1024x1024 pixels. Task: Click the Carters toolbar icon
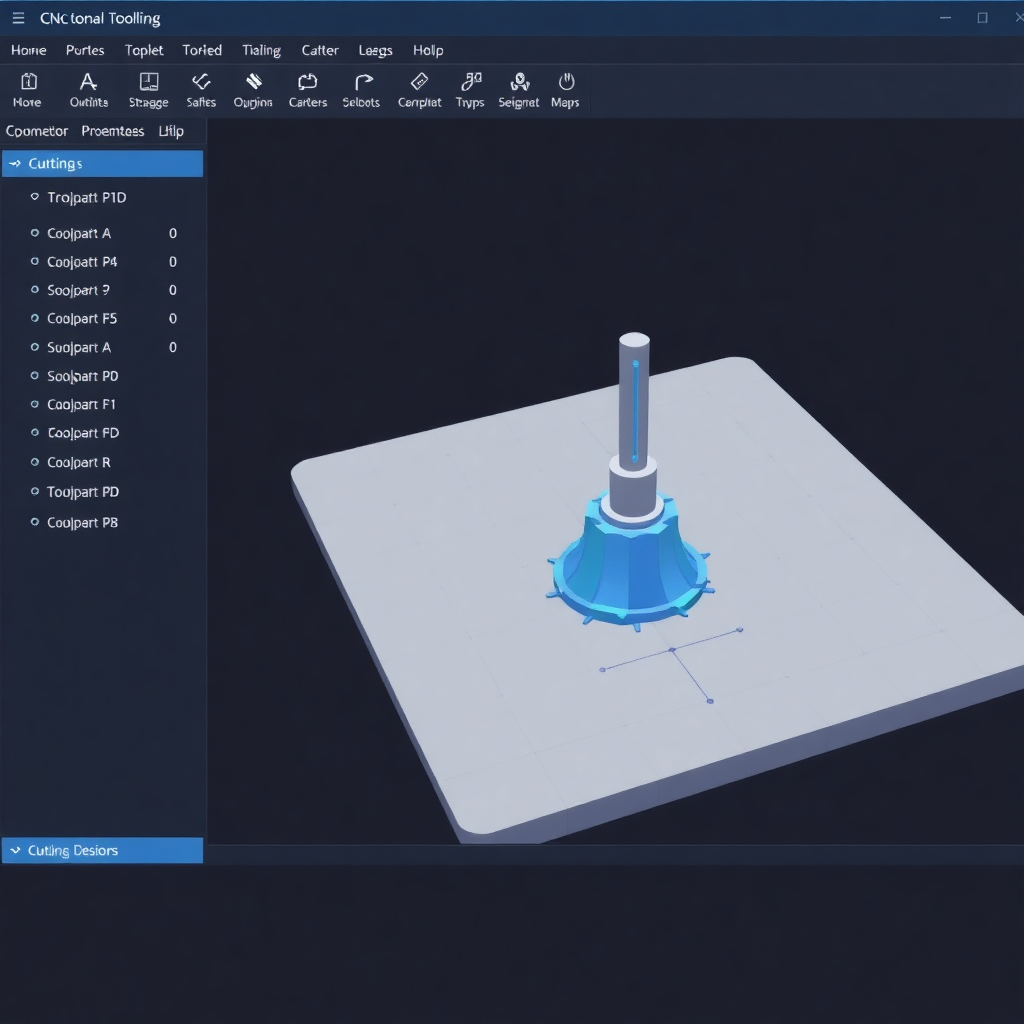[307, 90]
